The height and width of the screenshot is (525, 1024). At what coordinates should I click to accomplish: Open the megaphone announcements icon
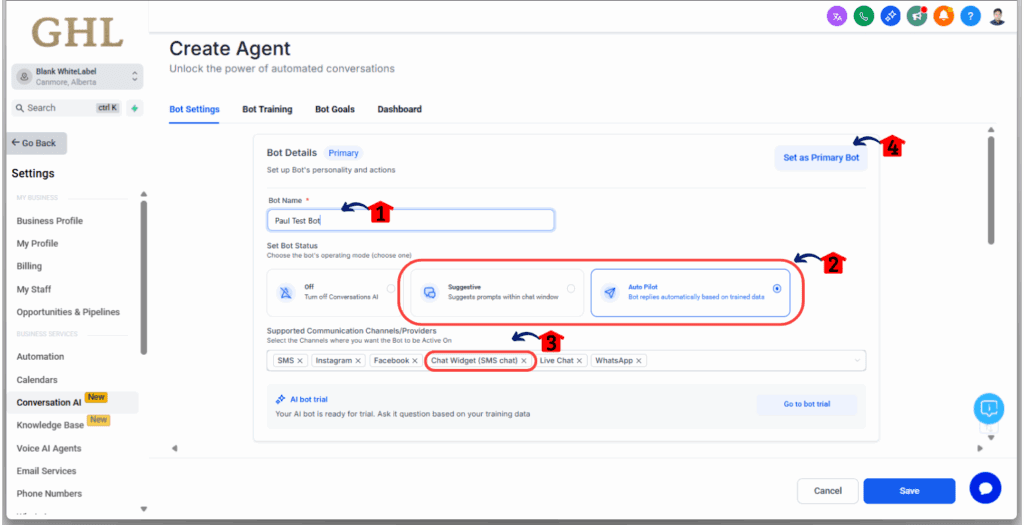tap(917, 17)
